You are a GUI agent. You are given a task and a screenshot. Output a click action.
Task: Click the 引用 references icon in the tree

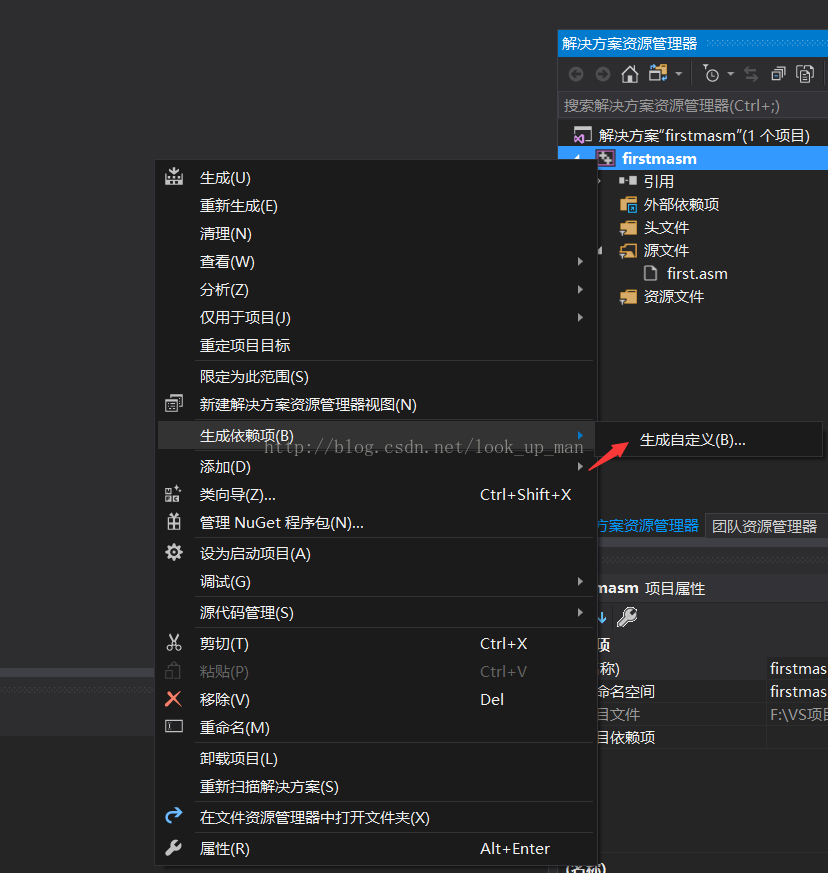[x=628, y=181]
